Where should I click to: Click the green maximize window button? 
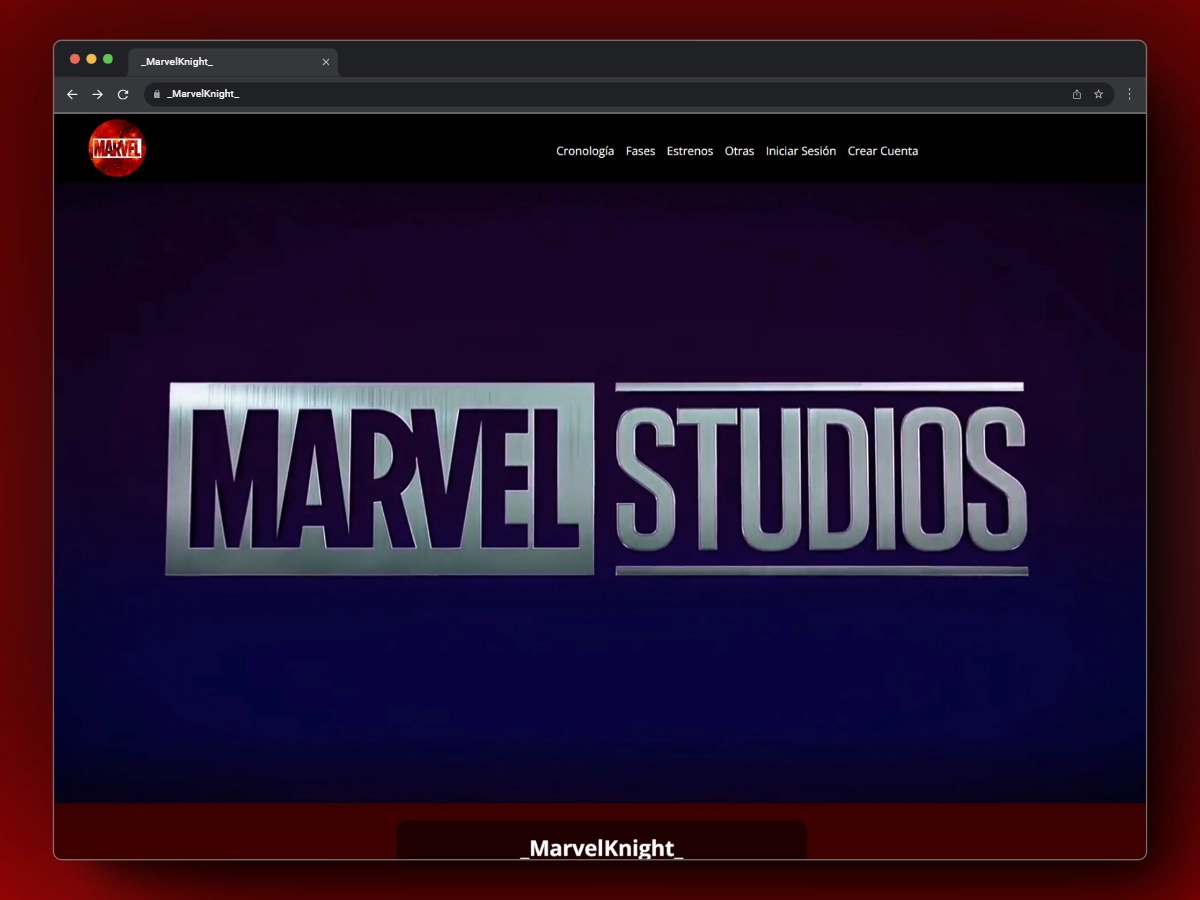(x=108, y=59)
